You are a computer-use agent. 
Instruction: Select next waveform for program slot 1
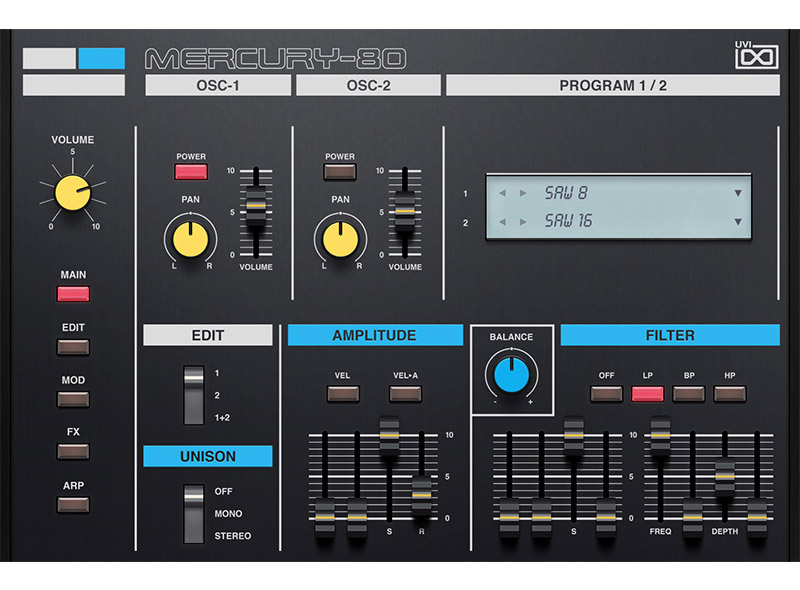tap(523, 193)
